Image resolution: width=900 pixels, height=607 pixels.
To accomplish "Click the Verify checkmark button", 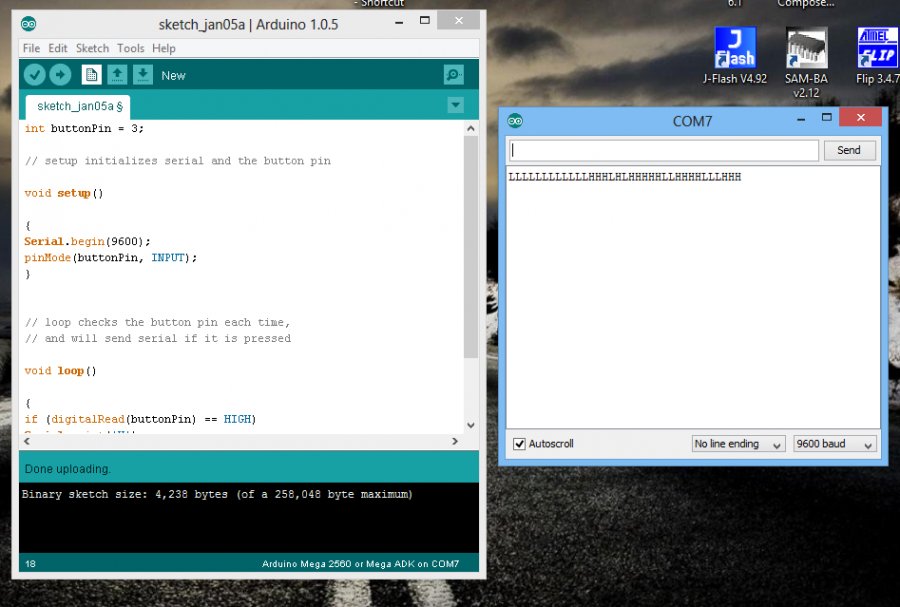I will pos(34,75).
